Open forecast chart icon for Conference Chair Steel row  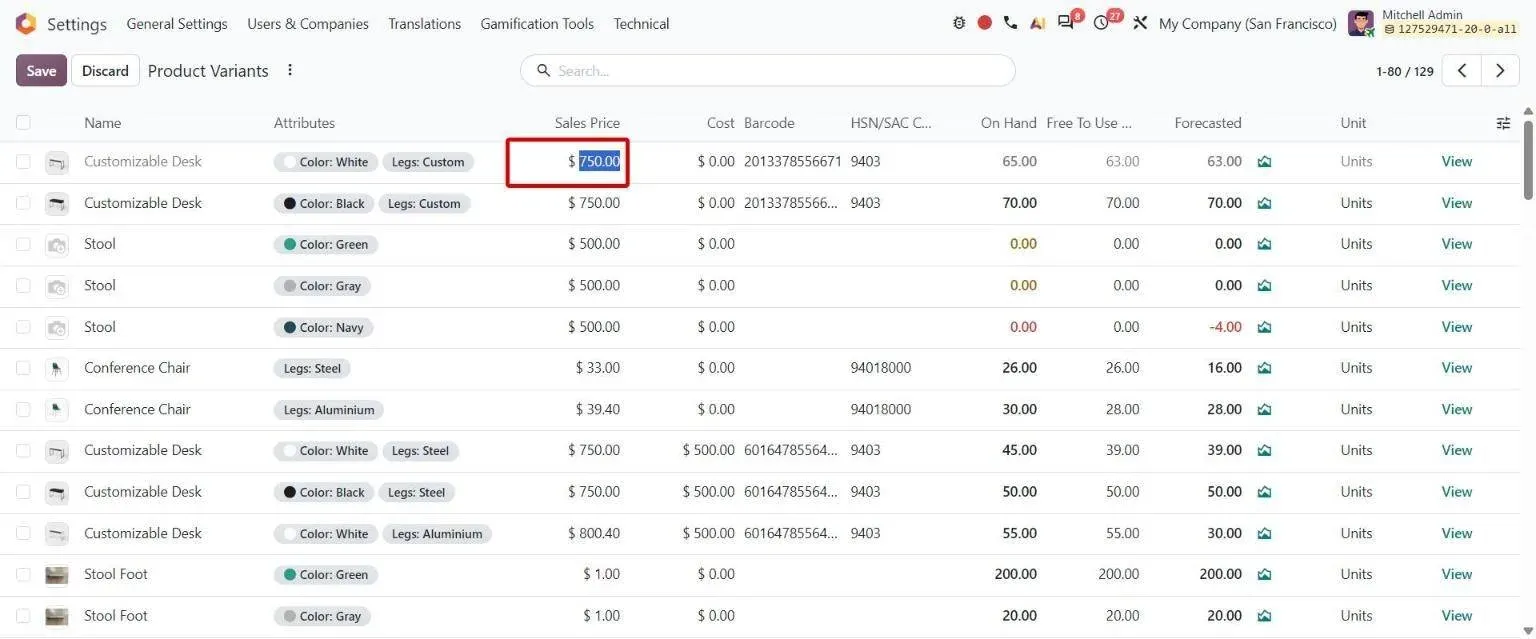pyautogui.click(x=1264, y=368)
